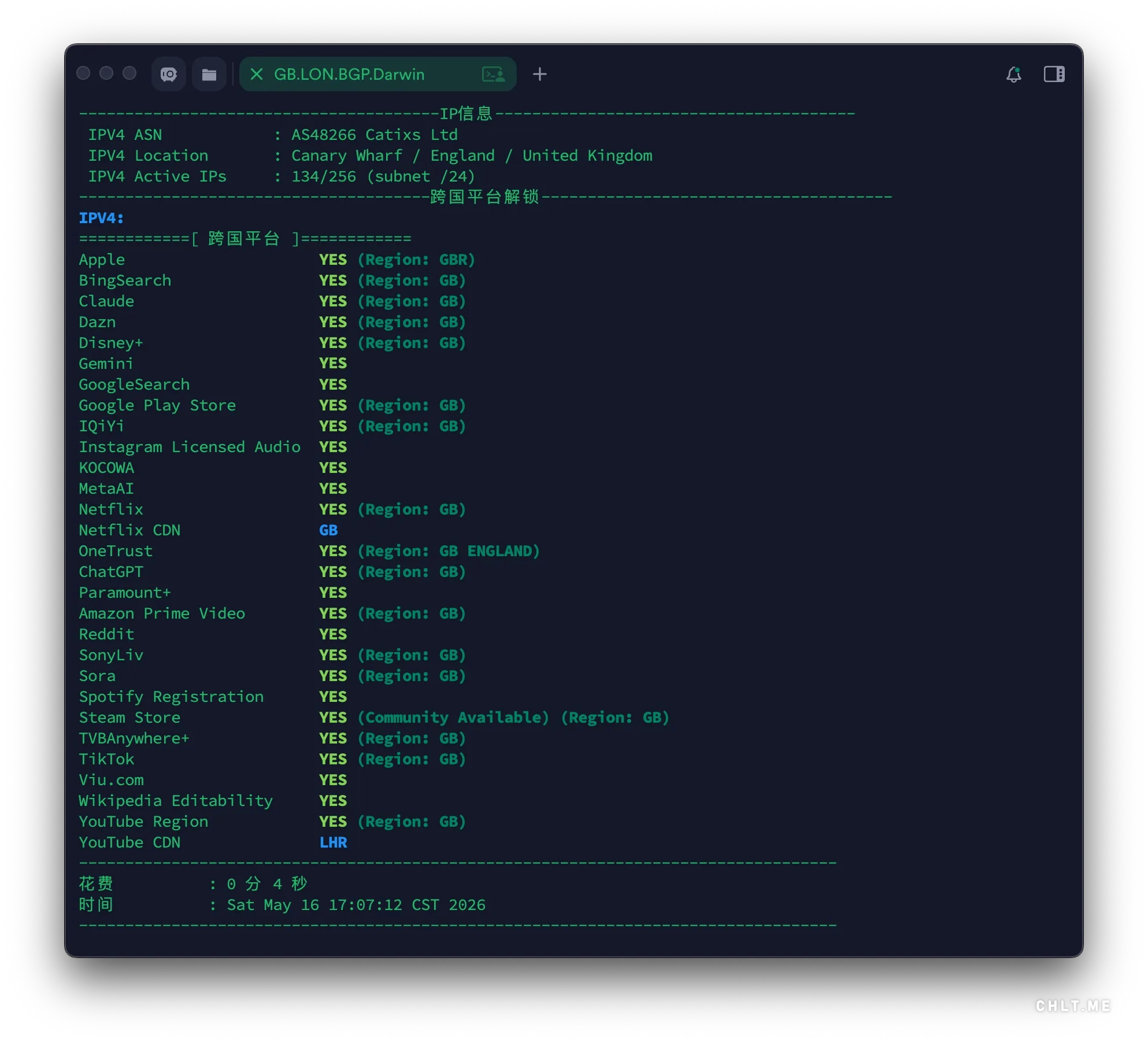Click the 'Paramount+' service name

tap(125, 593)
